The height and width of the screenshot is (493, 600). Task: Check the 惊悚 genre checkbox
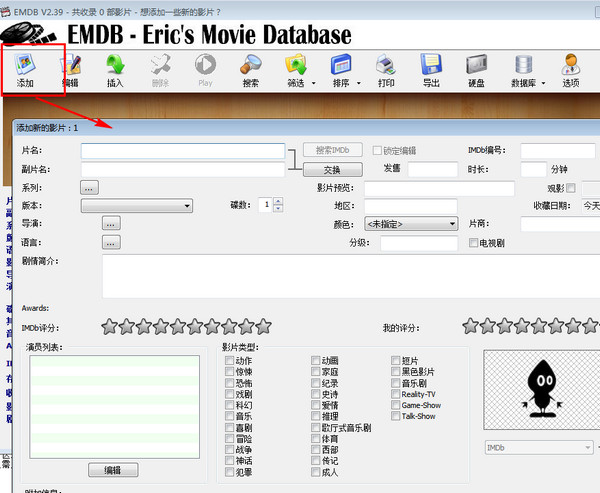229,371
